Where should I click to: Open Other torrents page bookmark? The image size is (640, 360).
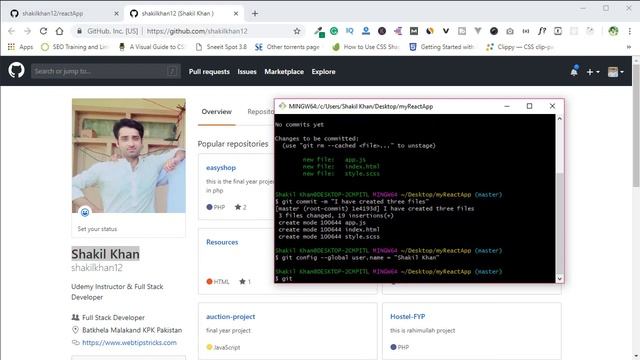click(x=288, y=47)
